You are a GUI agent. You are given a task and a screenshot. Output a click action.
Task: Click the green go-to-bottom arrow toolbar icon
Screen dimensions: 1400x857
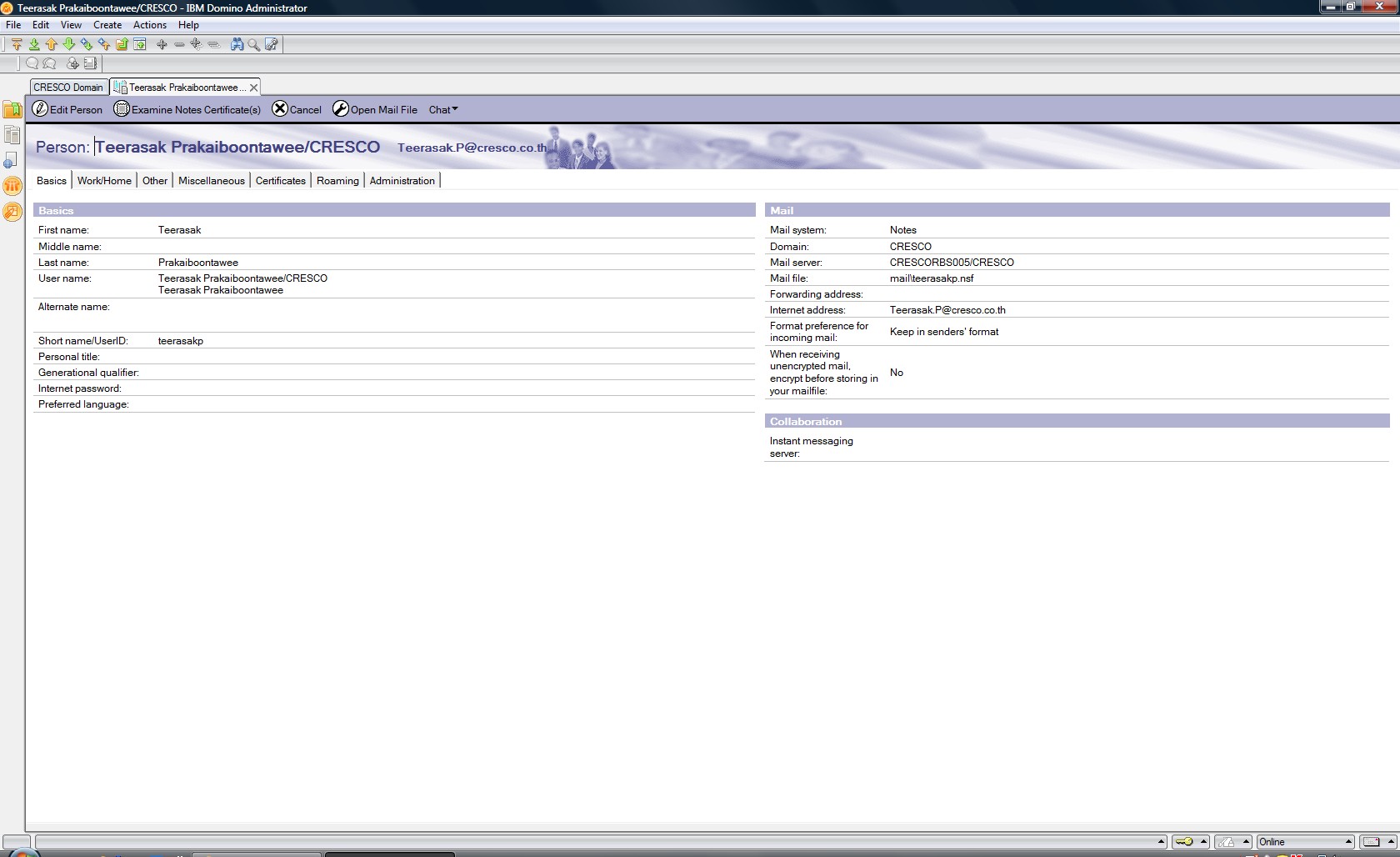34,44
